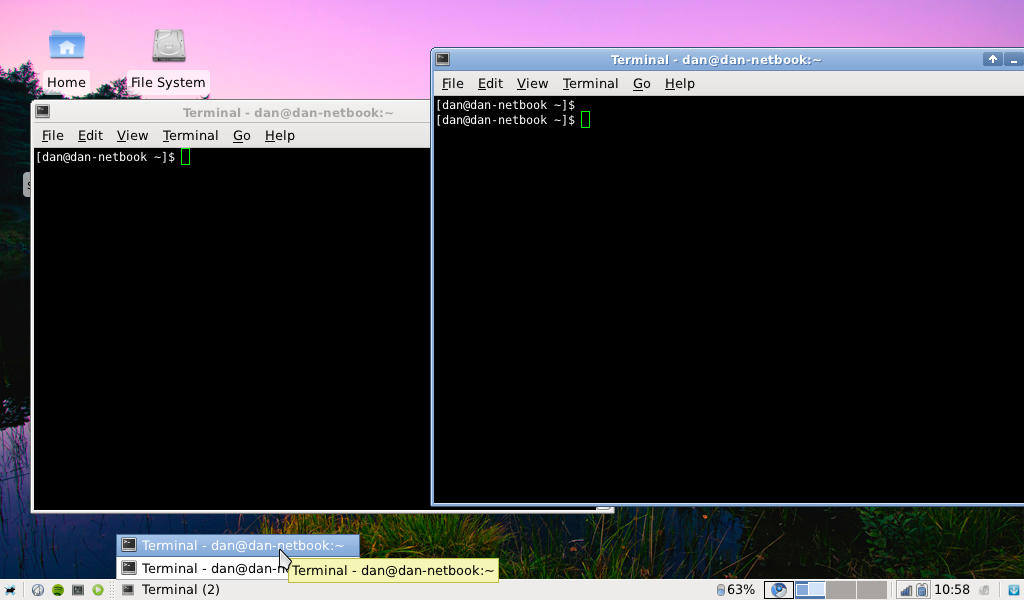The image size is (1024, 600).
Task: Click the blue download arrow panel icon
Action: (1013, 590)
